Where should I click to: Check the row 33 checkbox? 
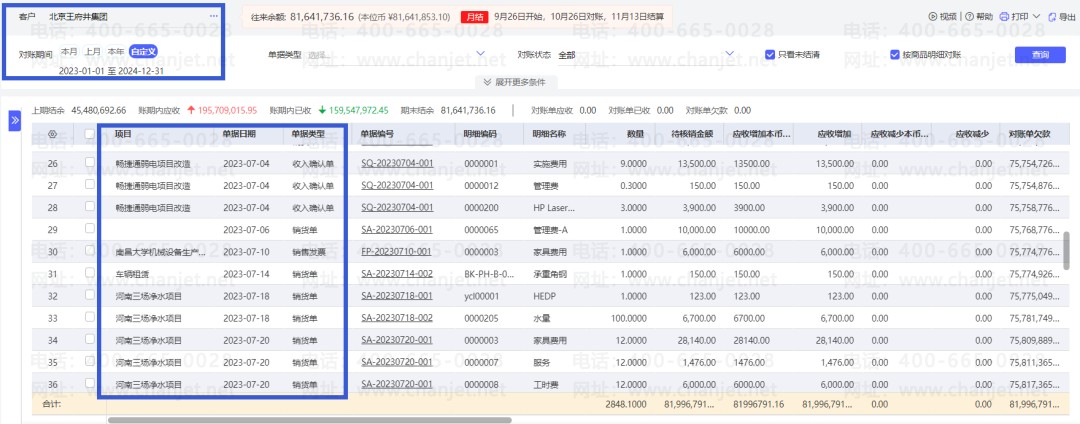click(89, 317)
